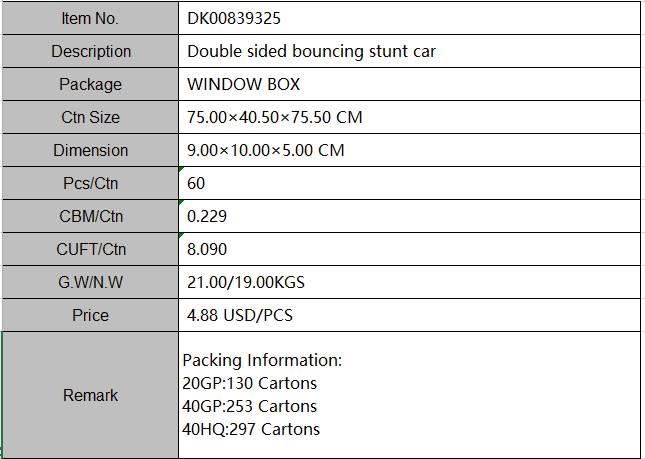The width and height of the screenshot is (645, 459).
Task: Click the DK00839325 item number cell
Action: tap(410, 18)
